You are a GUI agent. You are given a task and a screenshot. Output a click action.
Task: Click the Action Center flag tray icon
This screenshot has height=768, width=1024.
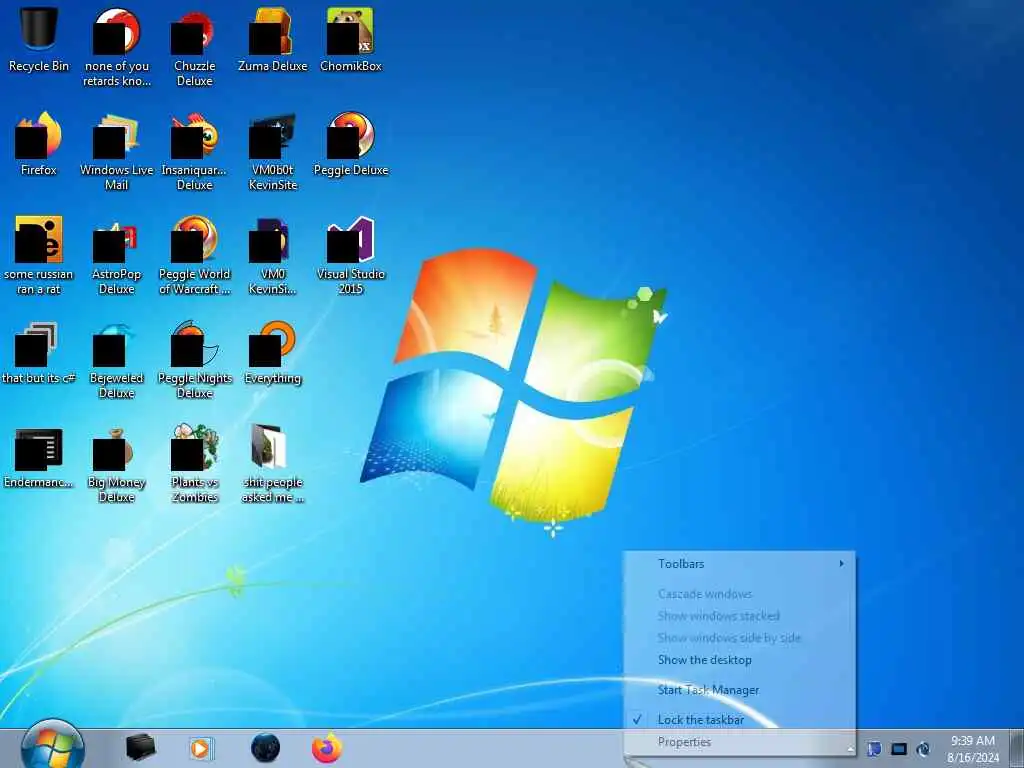click(874, 748)
